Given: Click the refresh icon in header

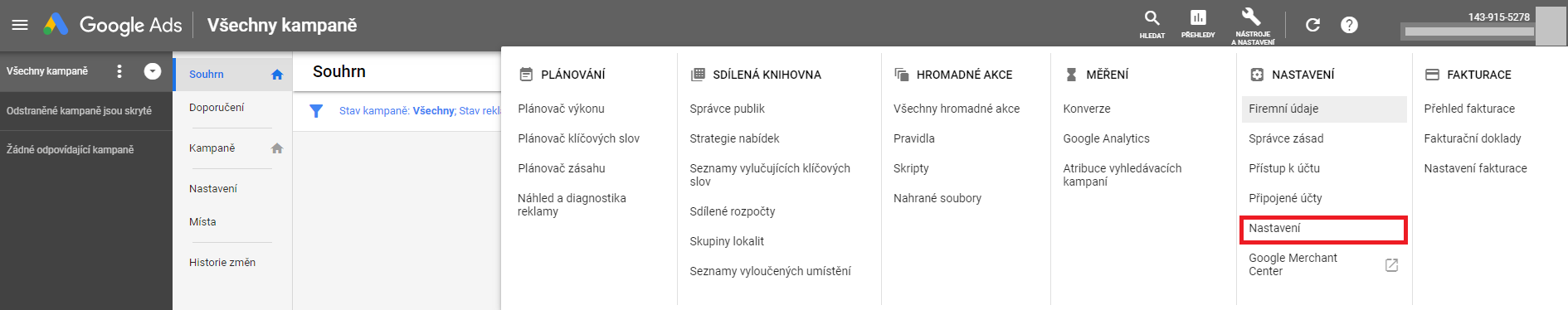Looking at the screenshot, I should pyautogui.click(x=1312, y=25).
